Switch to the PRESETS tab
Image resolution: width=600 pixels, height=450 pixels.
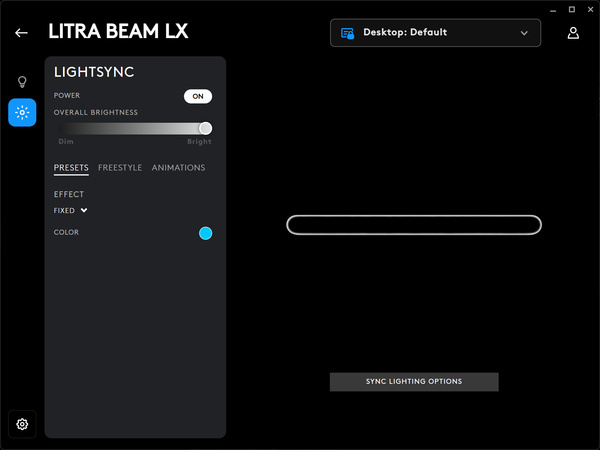click(71, 168)
